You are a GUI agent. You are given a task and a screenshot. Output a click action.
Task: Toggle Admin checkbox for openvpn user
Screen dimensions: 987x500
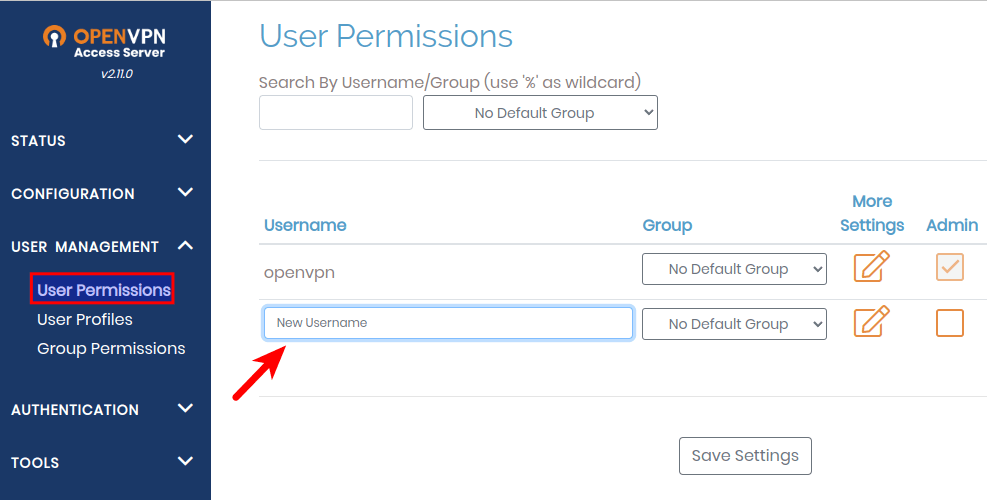tap(949, 267)
